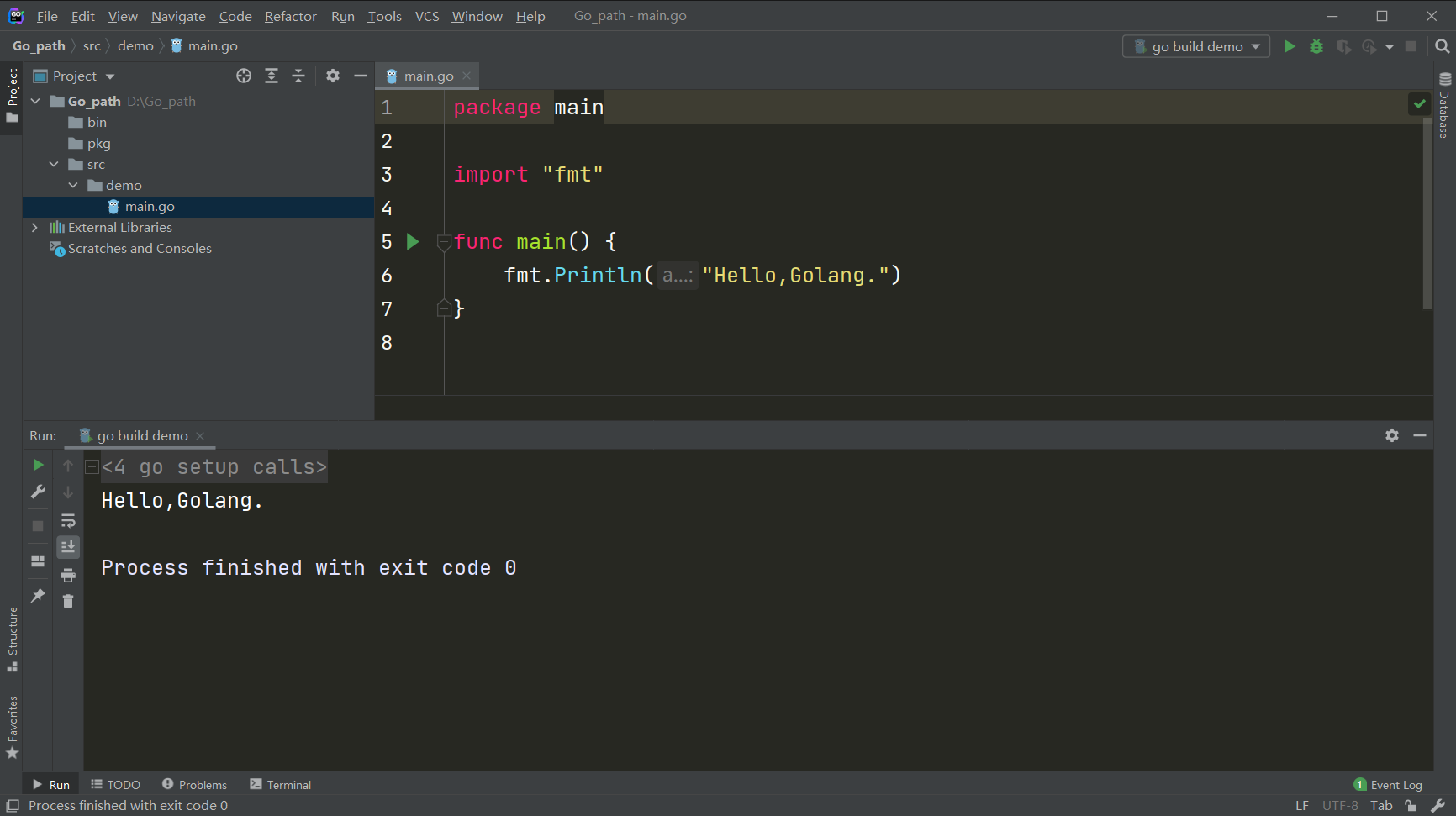Expand the folded go setup calls
Image resolution: width=1456 pixels, height=816 pixels.
[92, 466]
